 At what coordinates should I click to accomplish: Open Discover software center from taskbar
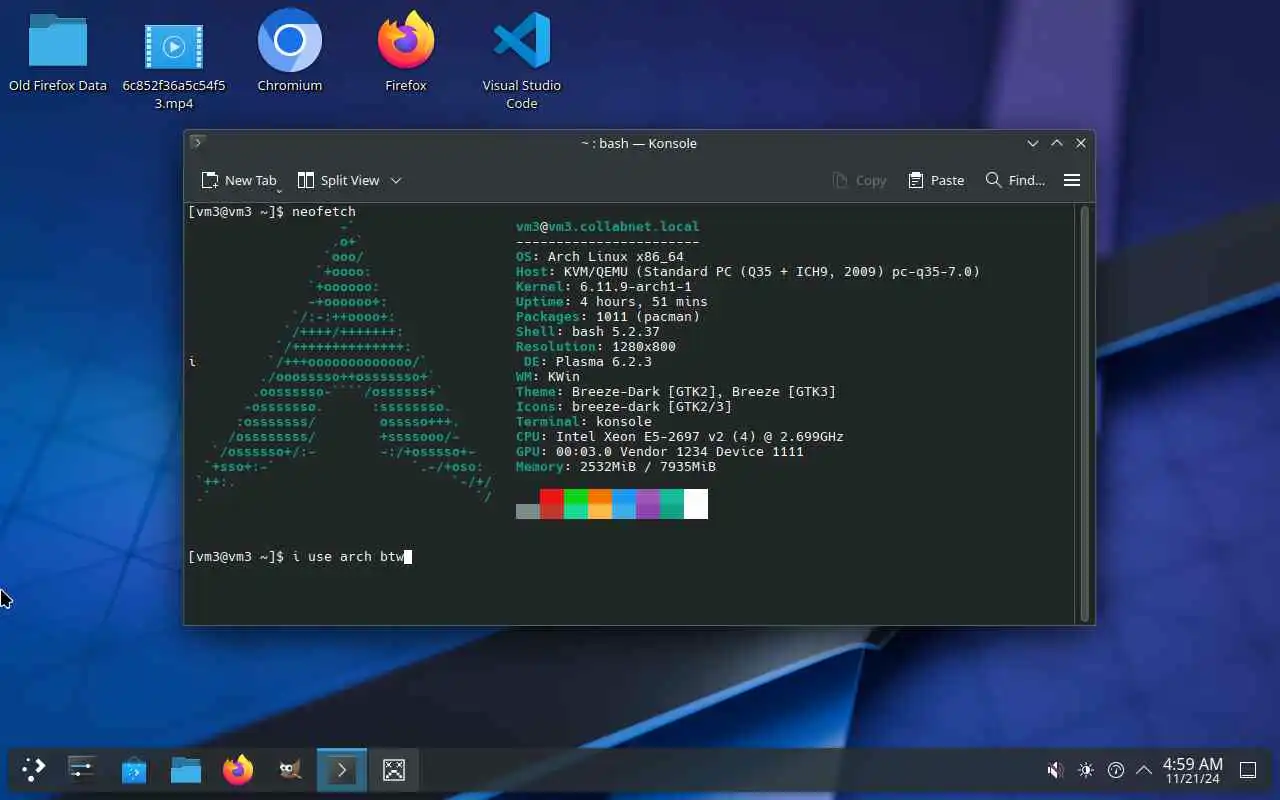[x=134, y=769]
